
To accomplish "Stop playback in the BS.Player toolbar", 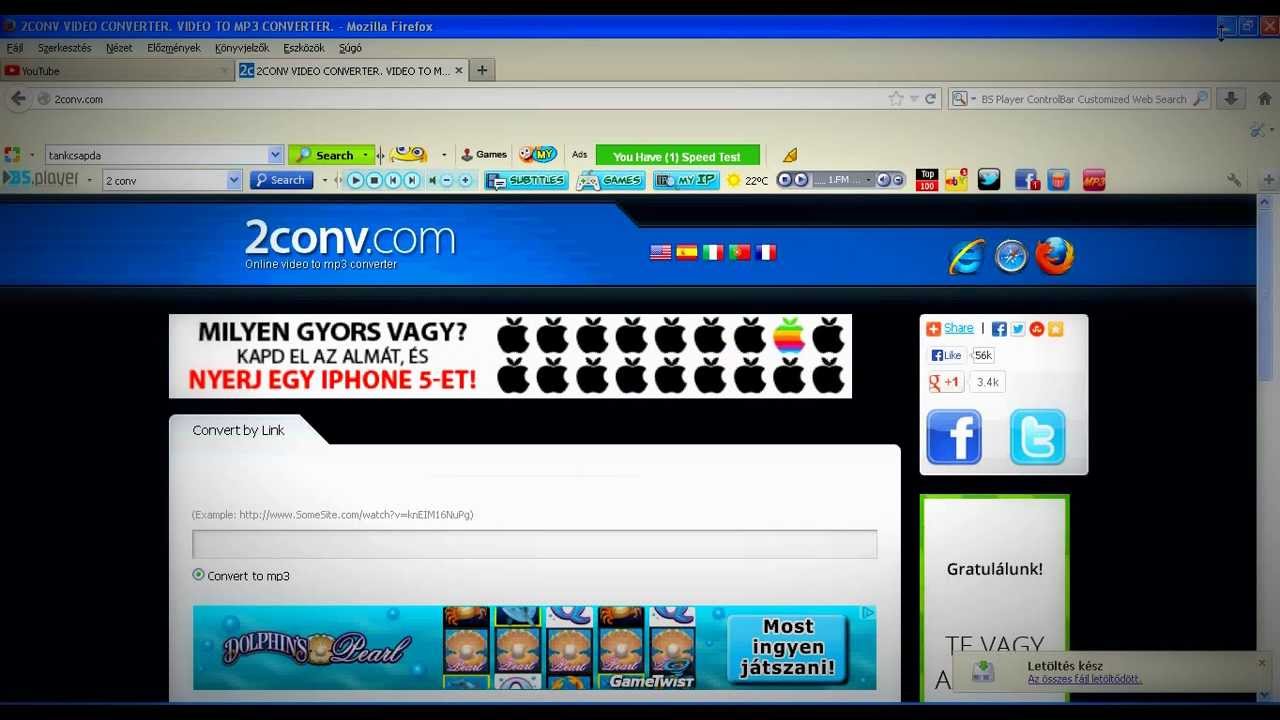I will pos(374,180).
